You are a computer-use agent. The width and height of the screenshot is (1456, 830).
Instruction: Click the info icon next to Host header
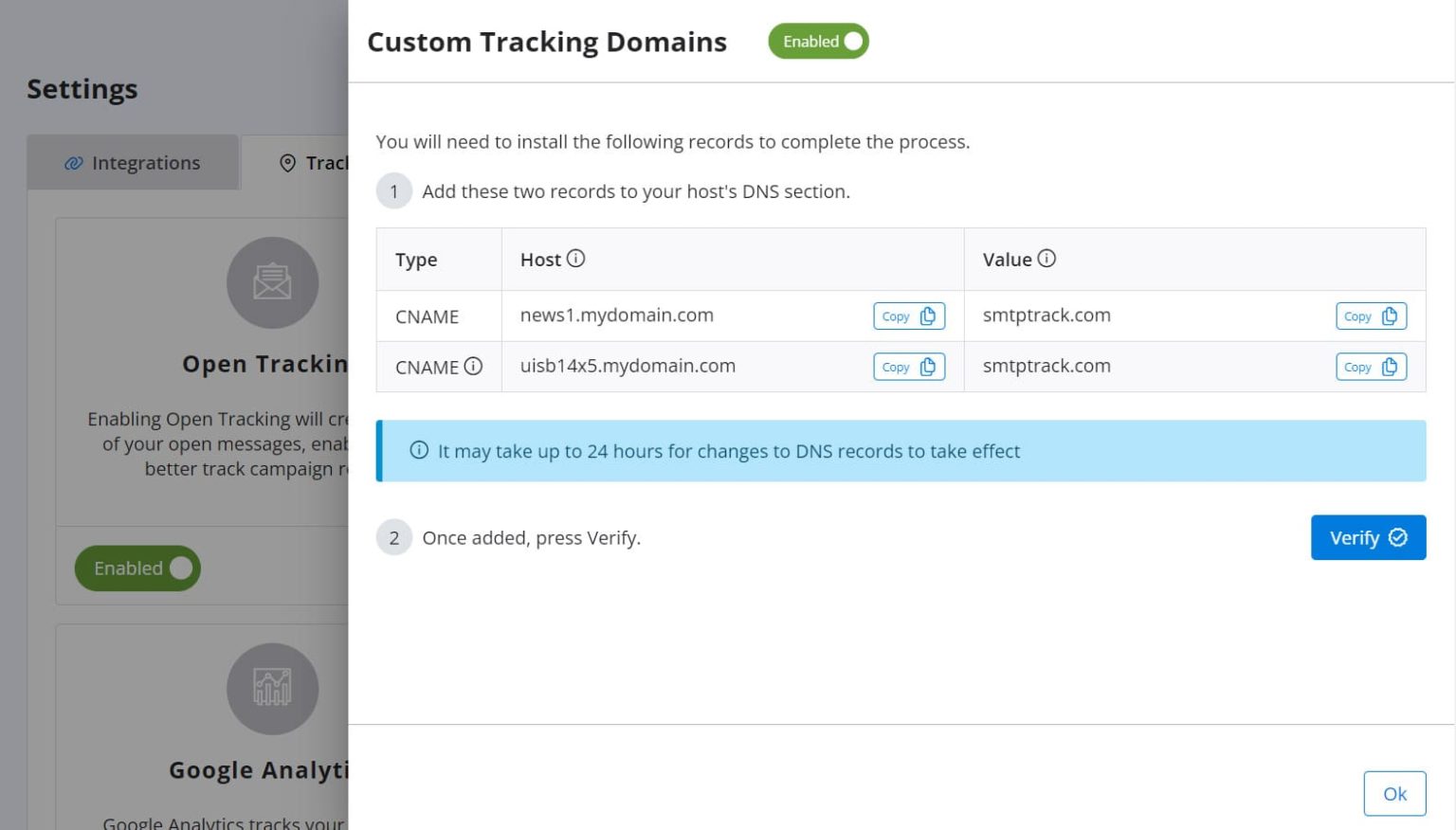tap(578, 258)
